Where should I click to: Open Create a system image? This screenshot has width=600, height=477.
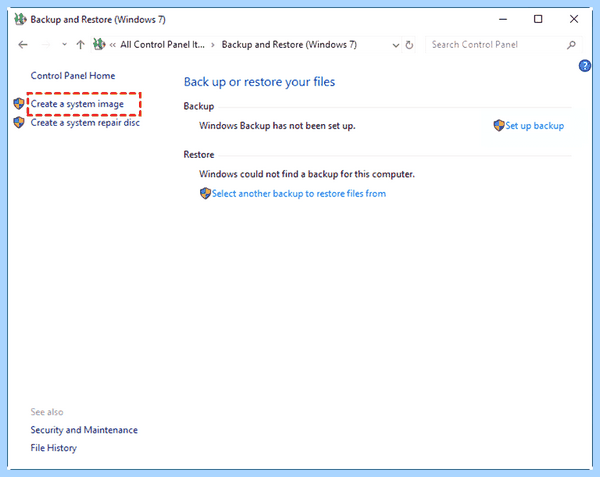pos(77,104)
